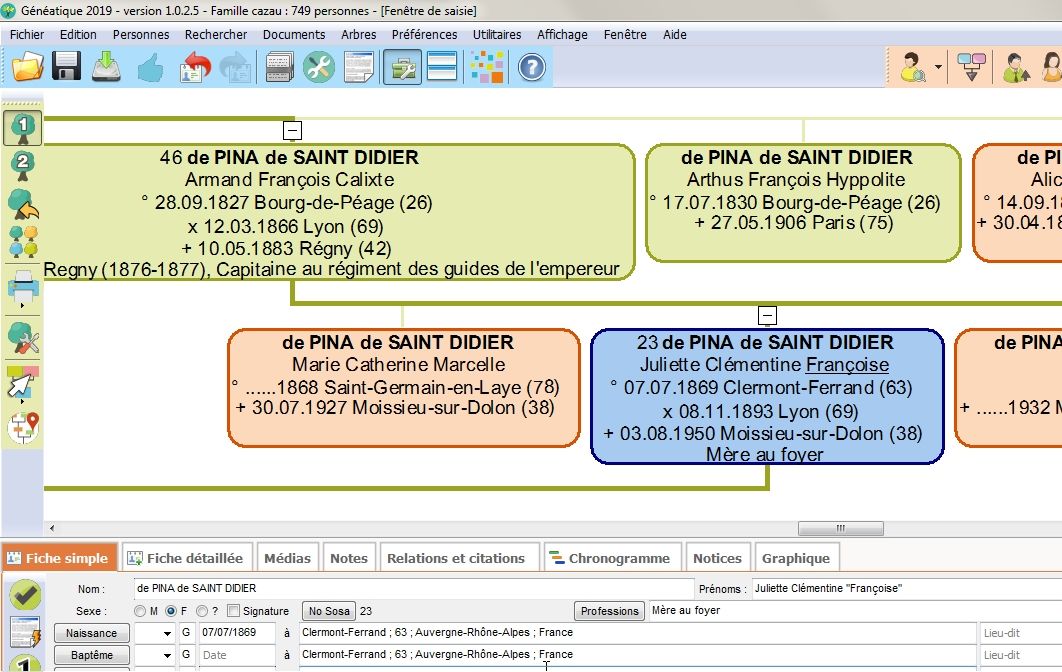Click the red undo arrow in toolbar
1062x672 pixels.
[x=195, y=68]
